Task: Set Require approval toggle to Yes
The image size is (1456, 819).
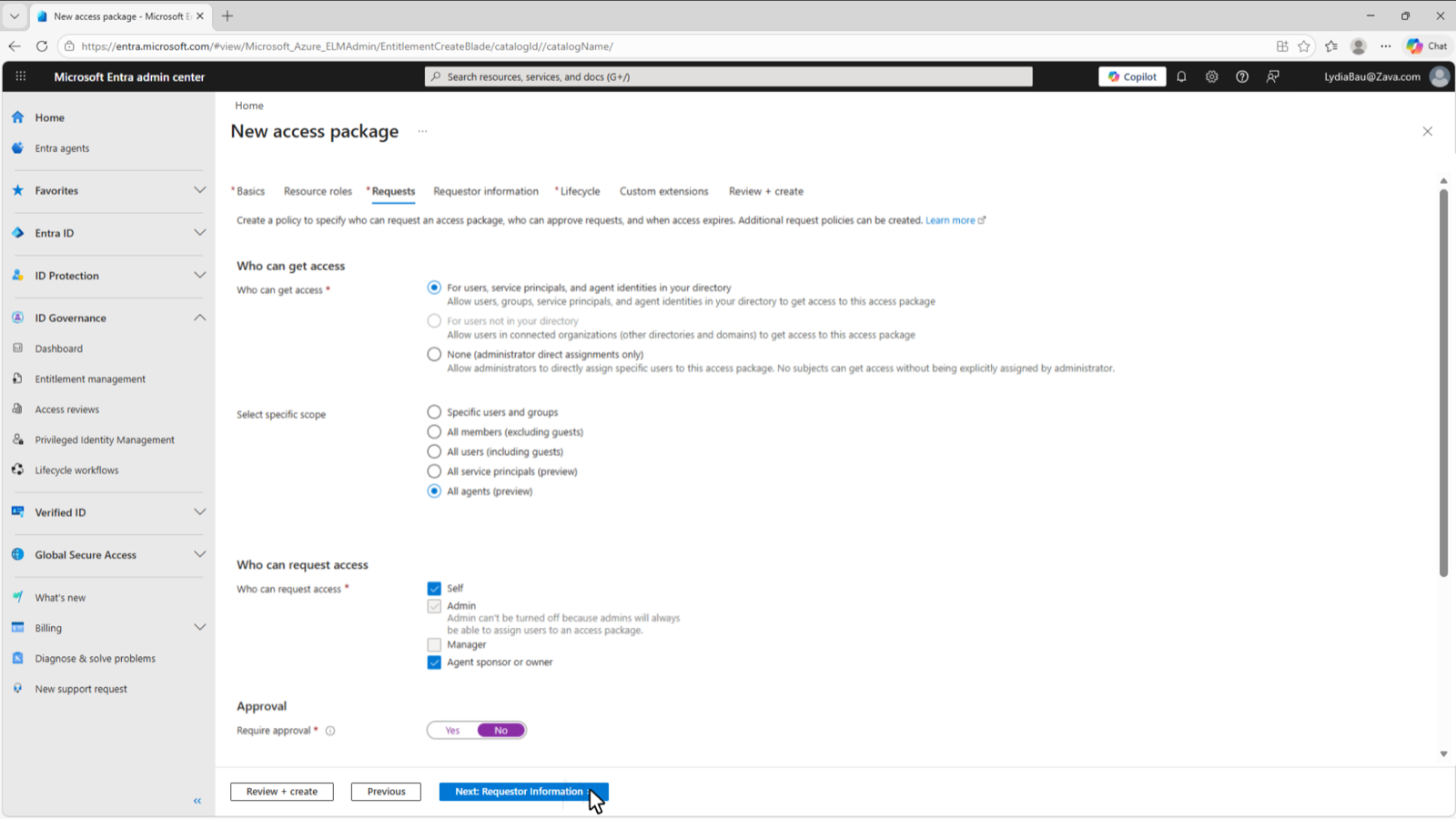Action: [452, 731]
